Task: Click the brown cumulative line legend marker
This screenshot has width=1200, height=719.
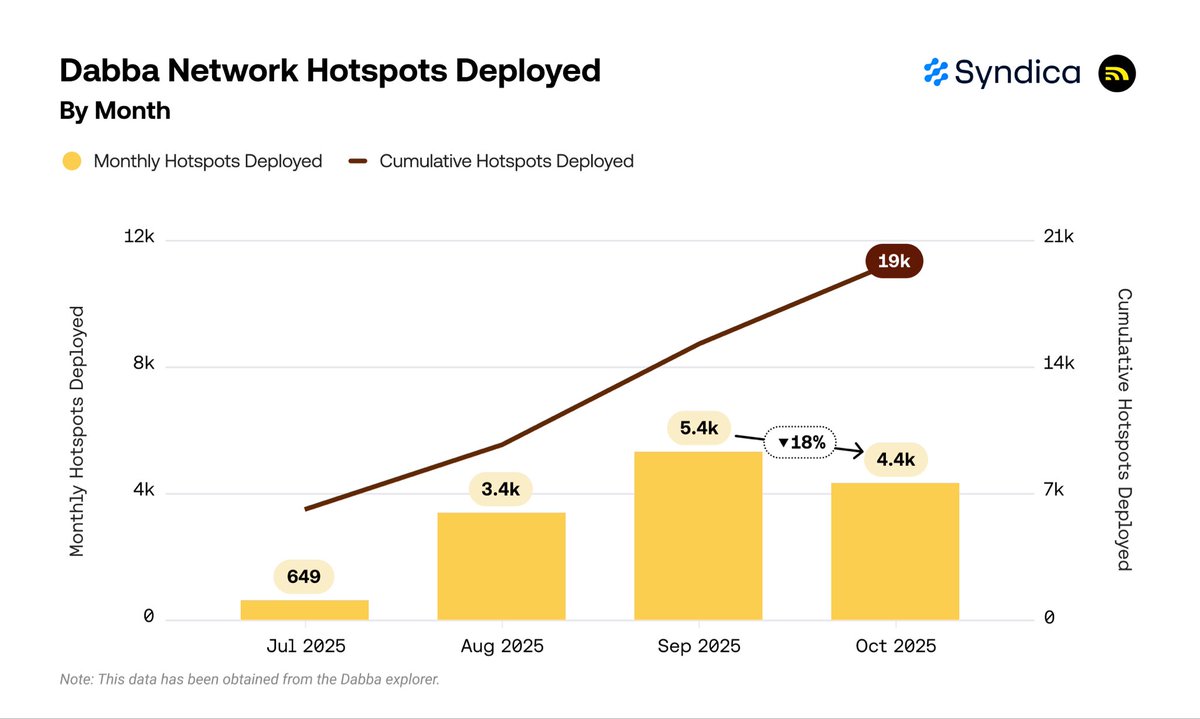Action: tap(359, 160)
